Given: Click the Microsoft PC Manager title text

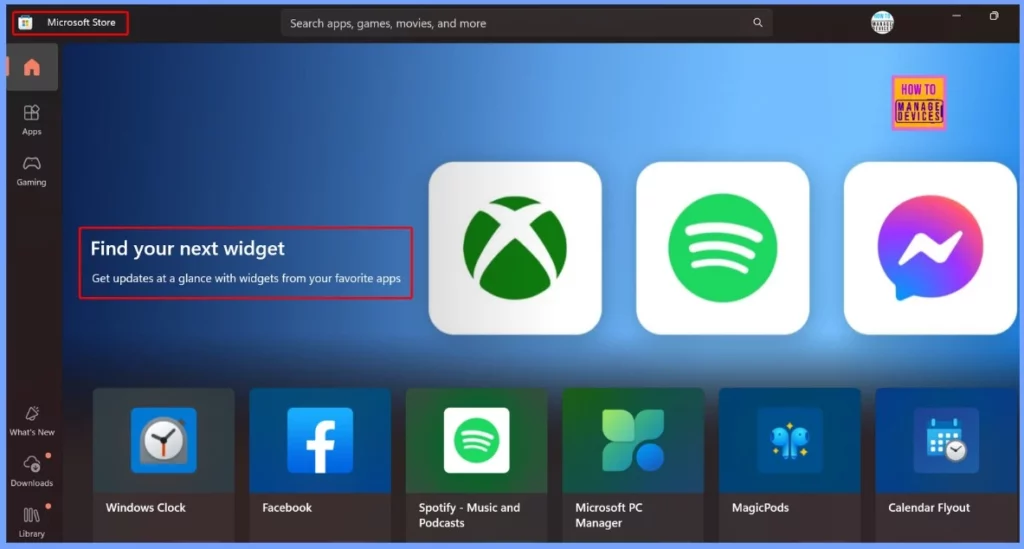Looking at the screenshot, I should tap(609, 515).
